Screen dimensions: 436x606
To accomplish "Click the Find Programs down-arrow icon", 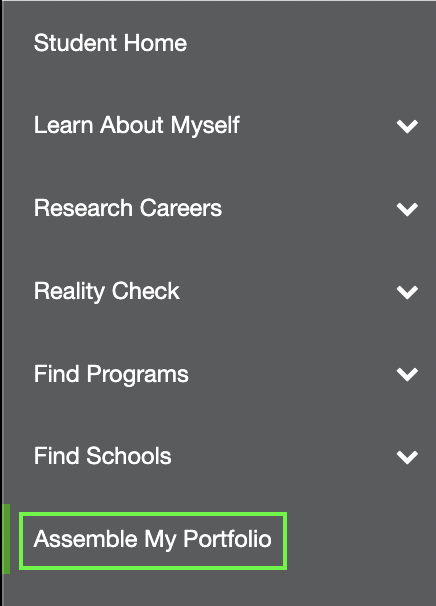I will coord(407,374).
